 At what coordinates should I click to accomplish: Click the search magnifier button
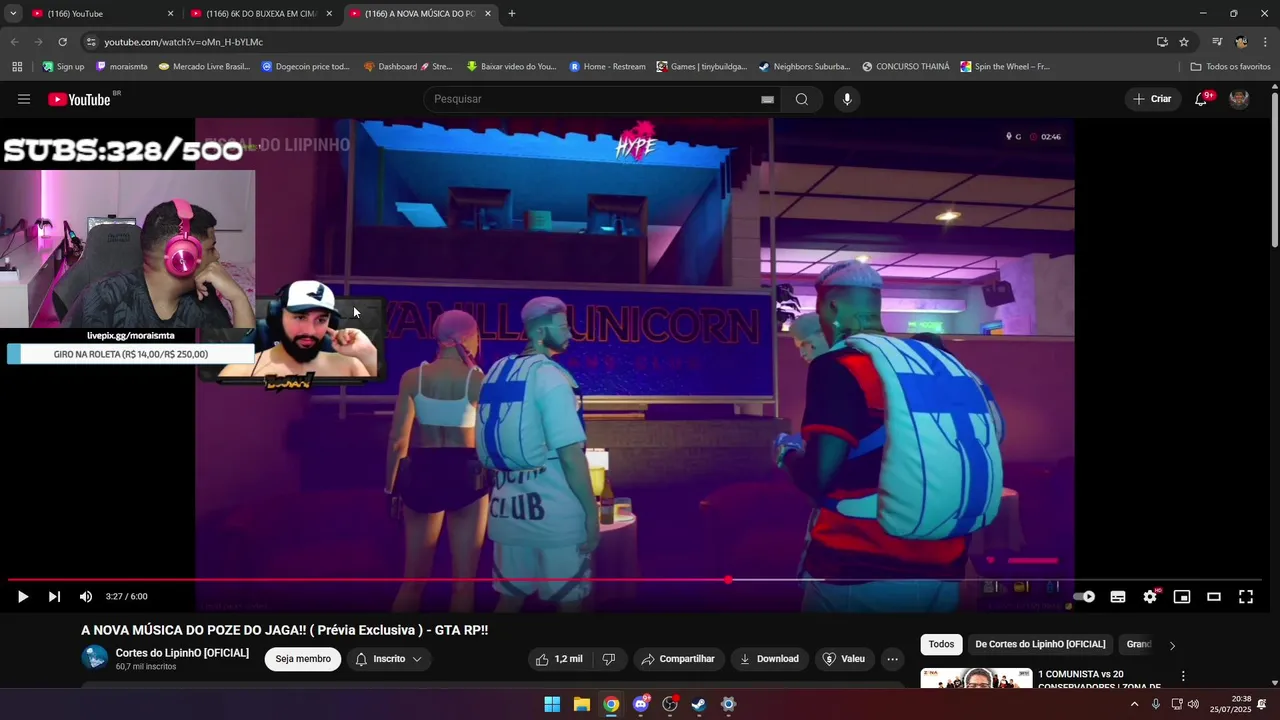tap(802, 99)
